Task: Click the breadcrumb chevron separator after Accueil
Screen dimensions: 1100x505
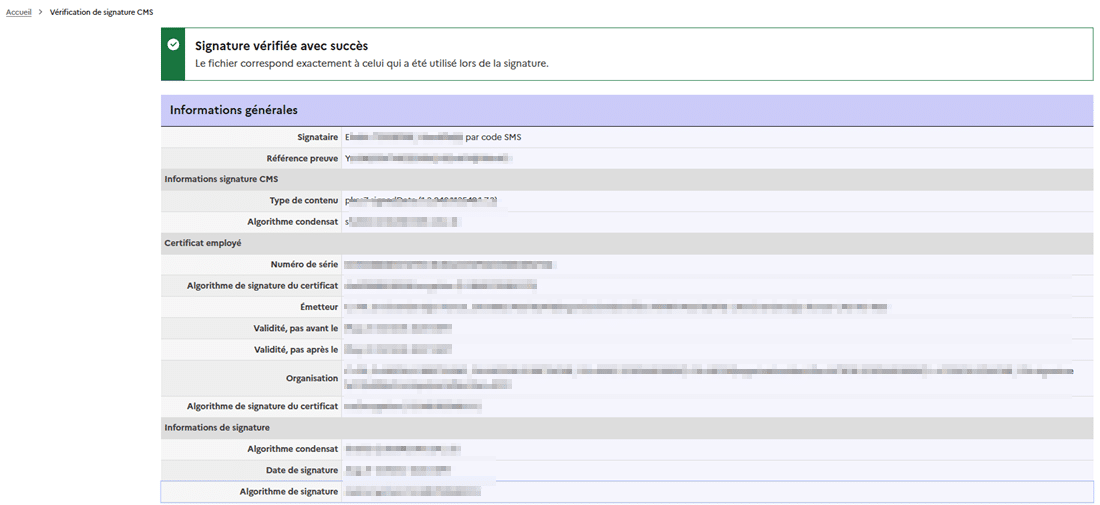Action: coord(40,12)
